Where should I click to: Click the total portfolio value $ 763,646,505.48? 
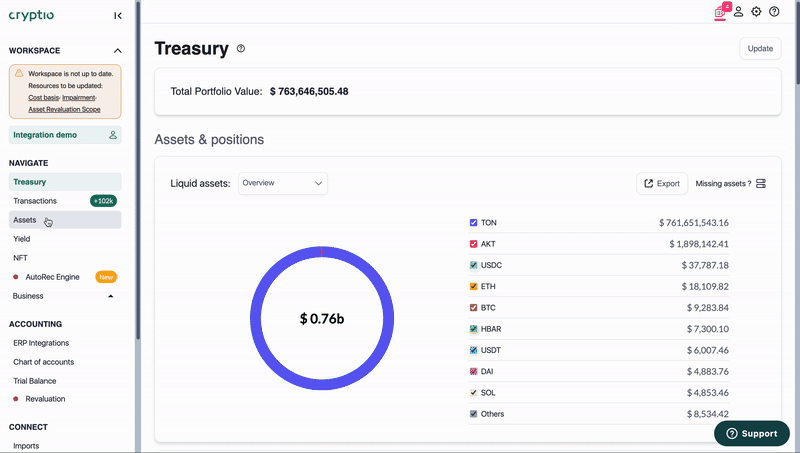[309, 92]
